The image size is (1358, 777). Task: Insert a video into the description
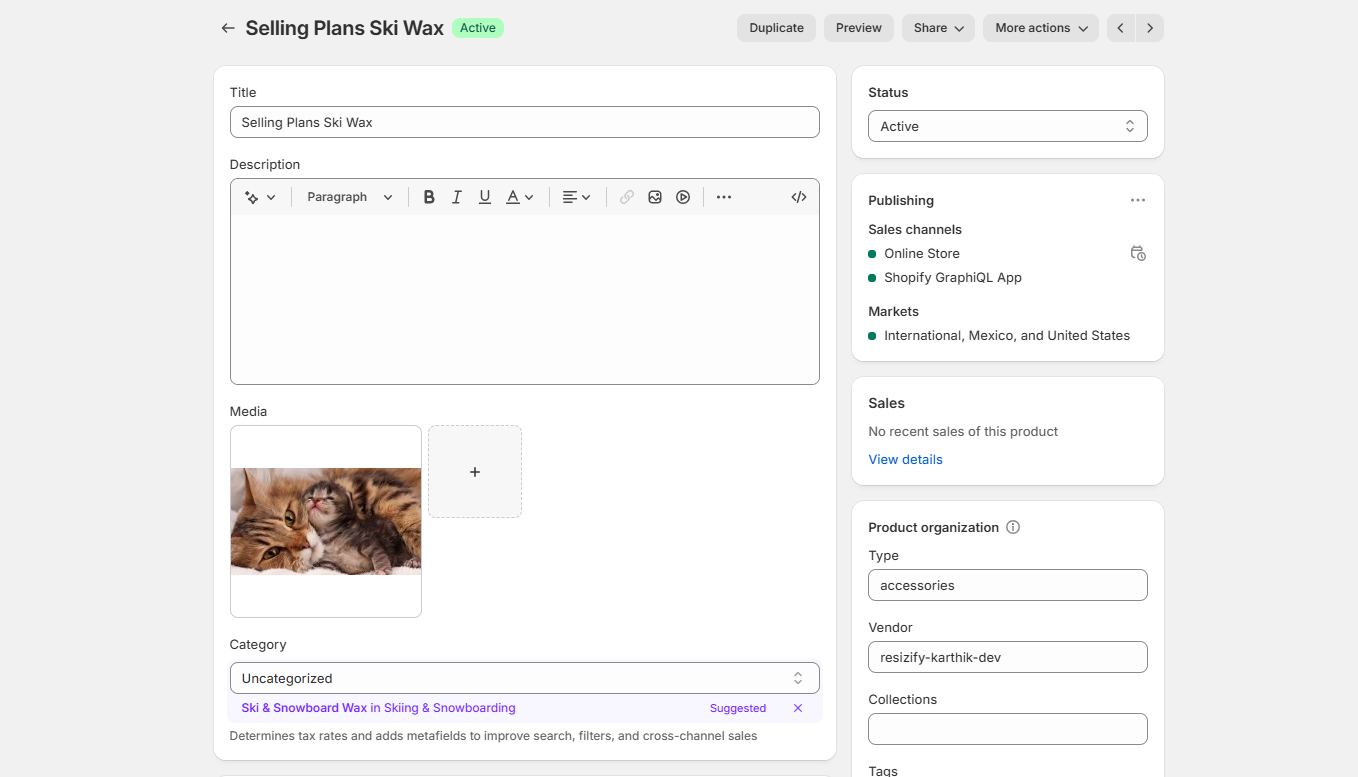point(683,197)
